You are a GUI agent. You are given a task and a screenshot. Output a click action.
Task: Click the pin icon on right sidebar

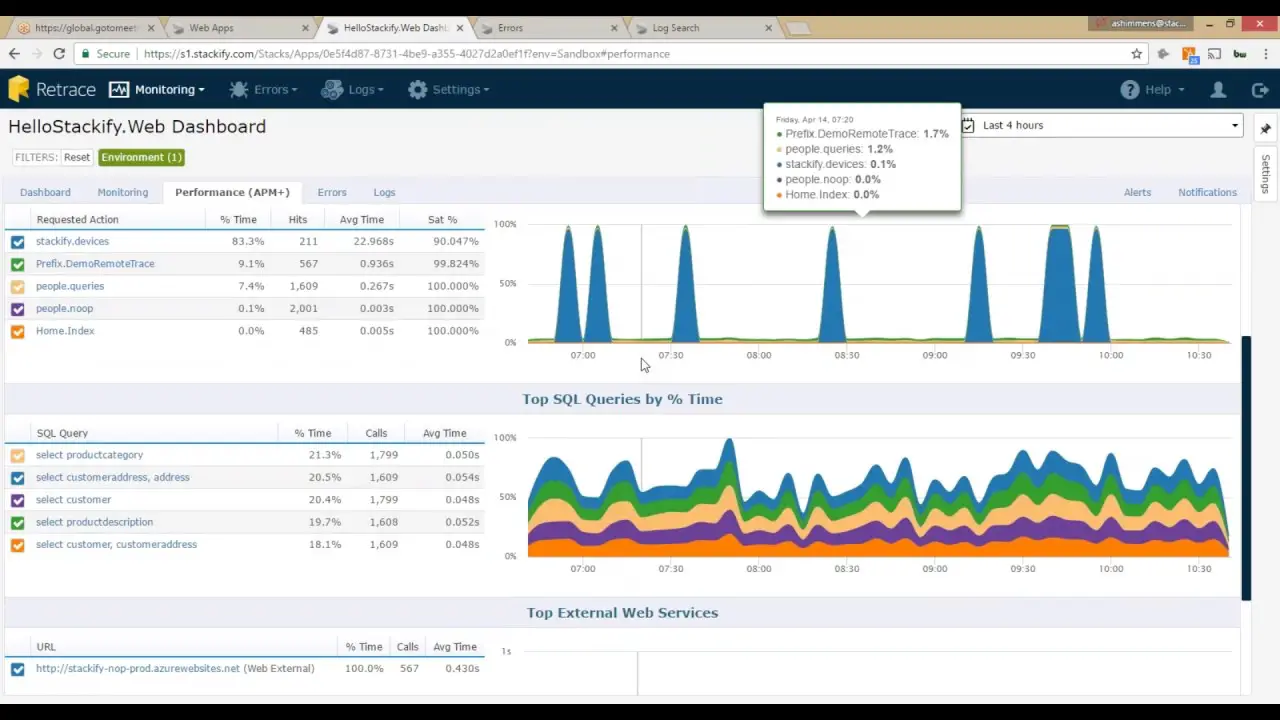click(x=1265, y=129)
